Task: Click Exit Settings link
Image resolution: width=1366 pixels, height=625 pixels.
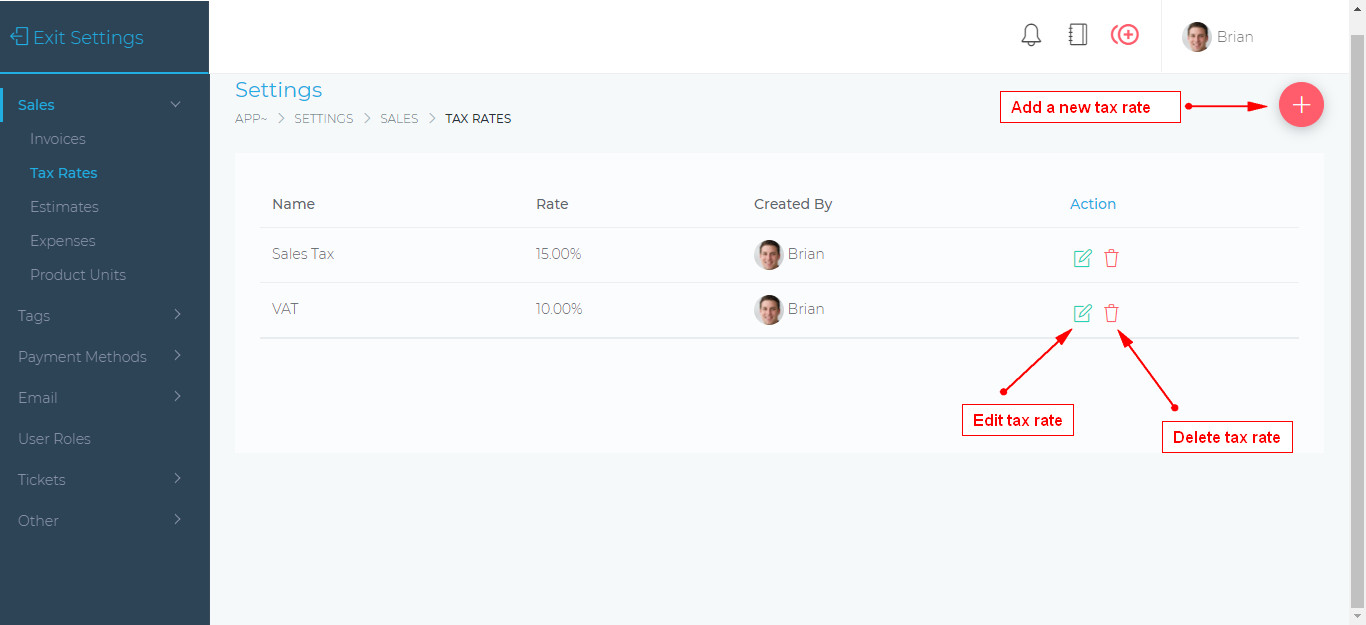Action: click(x=78, y=38)
